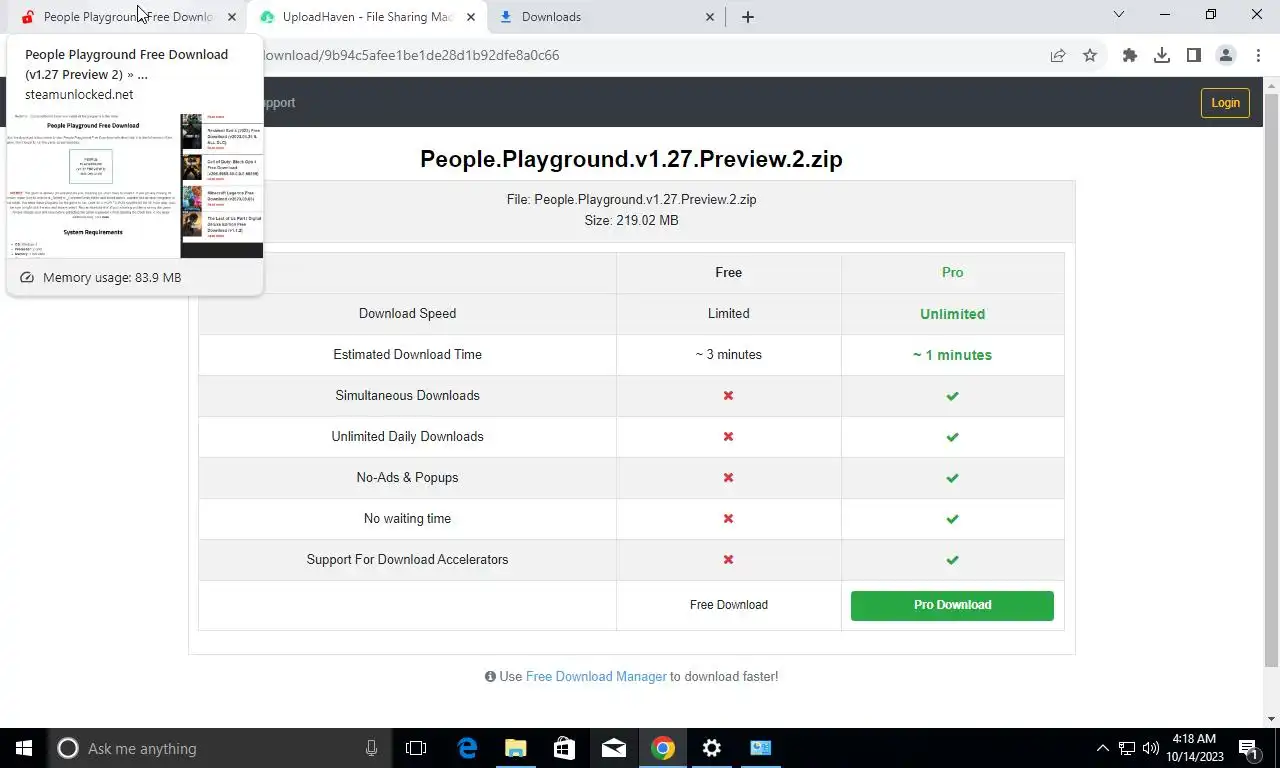1280x768 pixels.
Task: Click green check for Unlimited Daily Downloads
Action: pyautogui.click(x=952, y=437)
